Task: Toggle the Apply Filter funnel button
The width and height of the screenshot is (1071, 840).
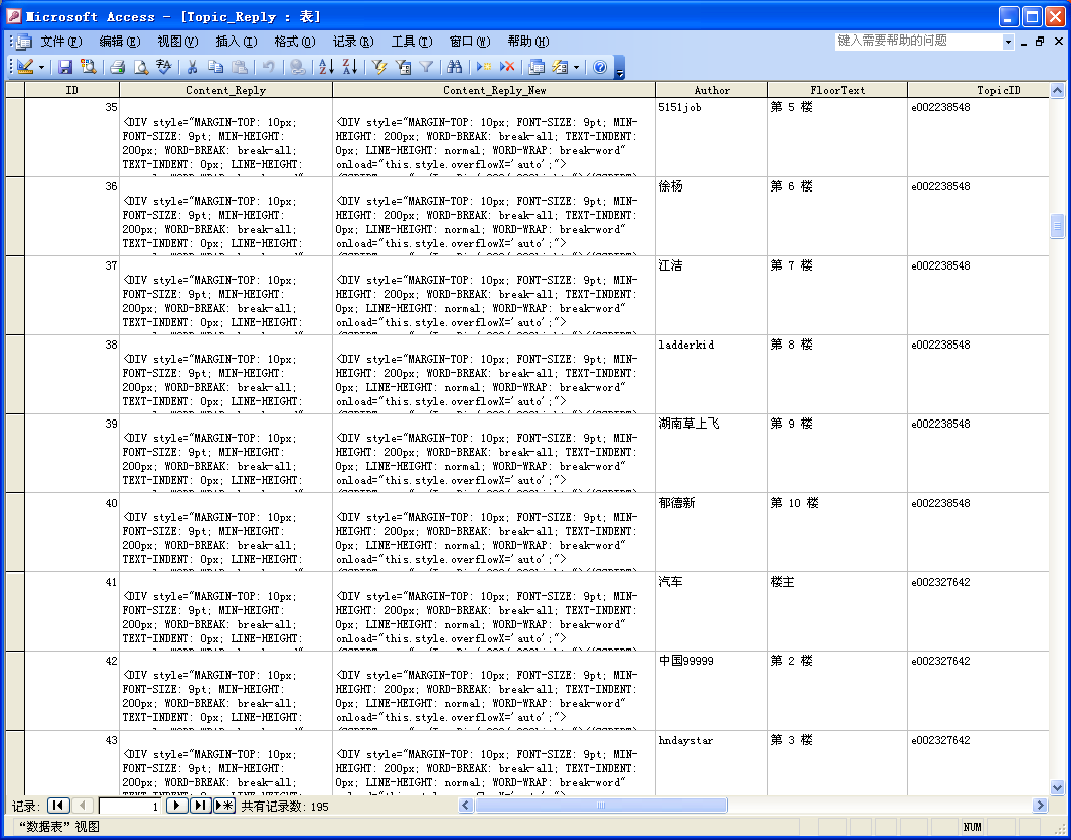Action: 426,67
